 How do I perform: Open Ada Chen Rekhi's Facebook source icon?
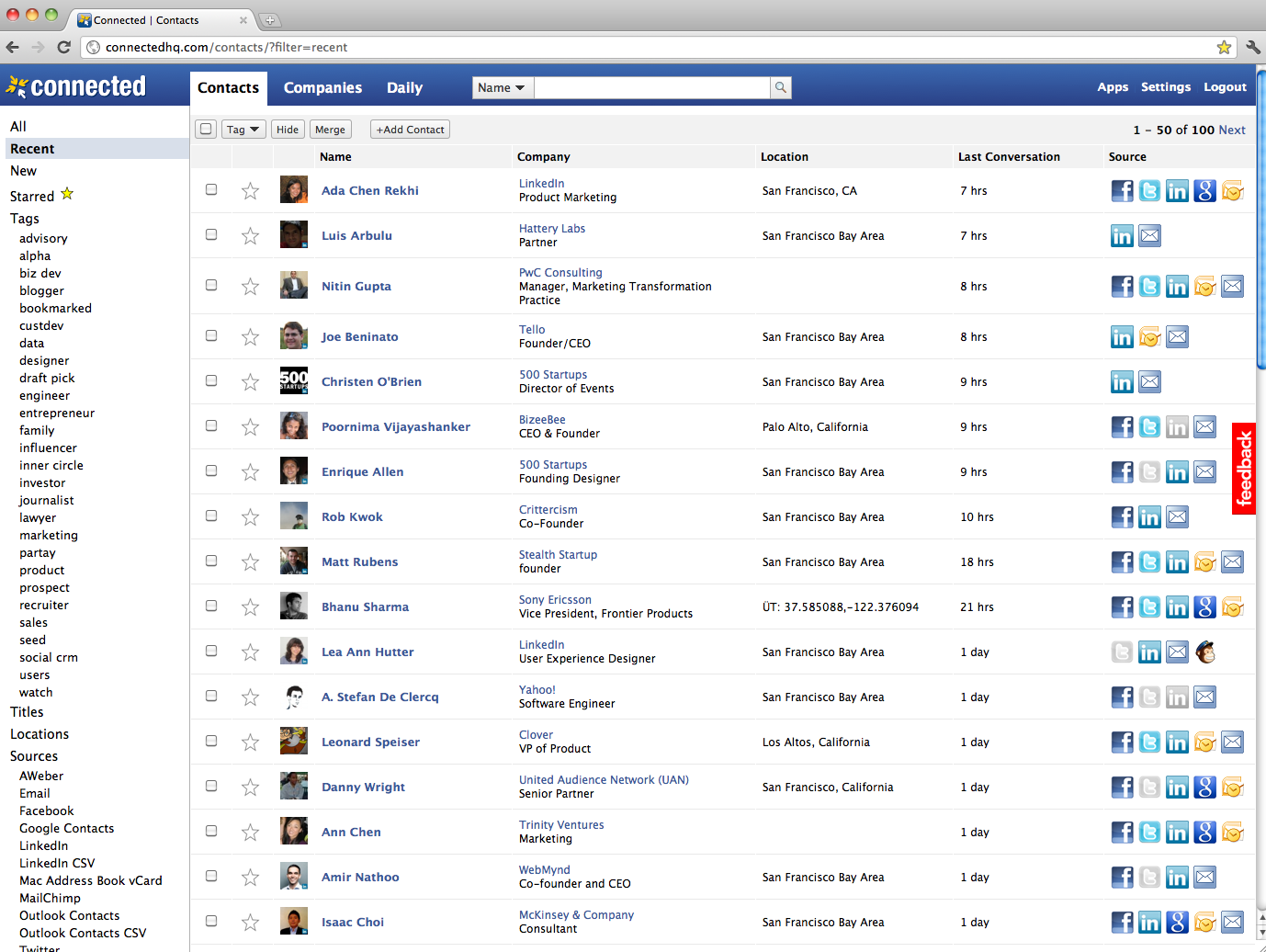[x=1122, y=190]
